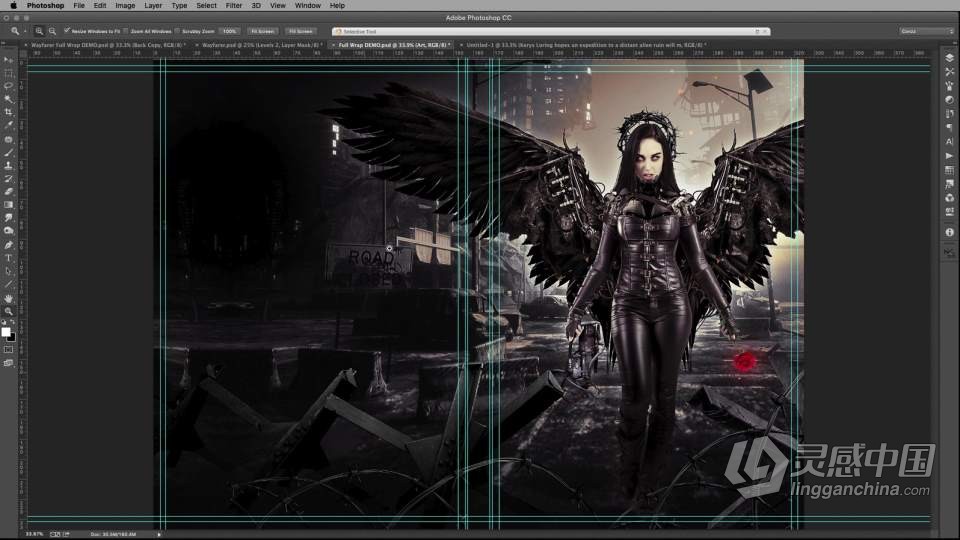The image size is (960, 540).
Task: Open the Filter menu
Action: tap(234, 6)
